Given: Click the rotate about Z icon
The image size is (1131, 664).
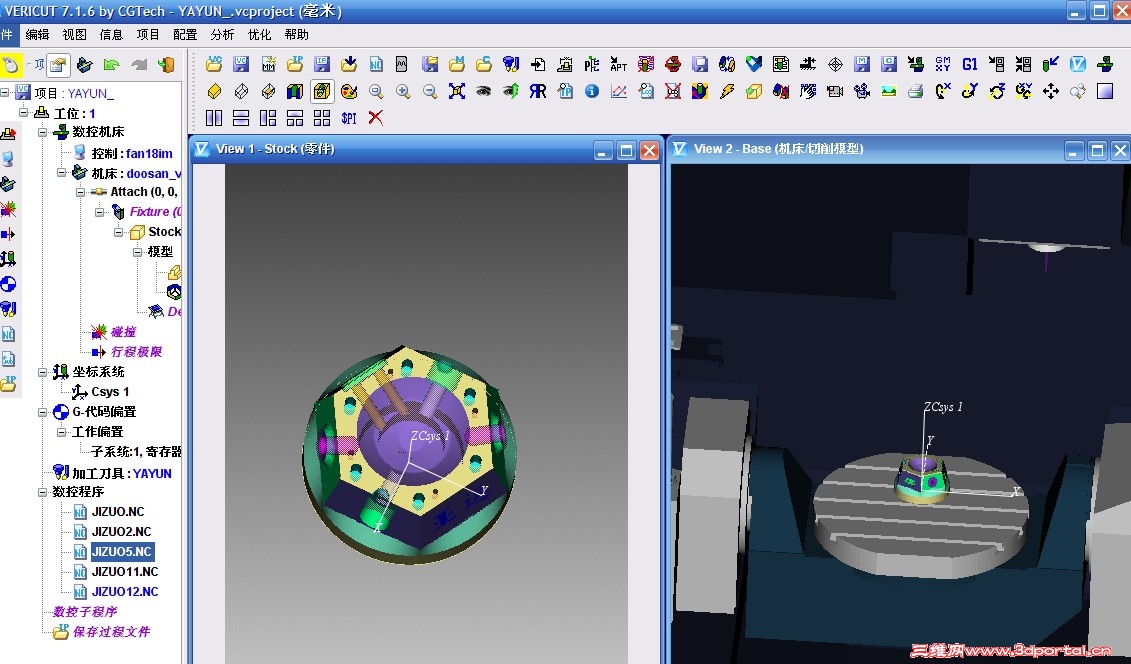Looking at the screenshot, I should 997,92.
